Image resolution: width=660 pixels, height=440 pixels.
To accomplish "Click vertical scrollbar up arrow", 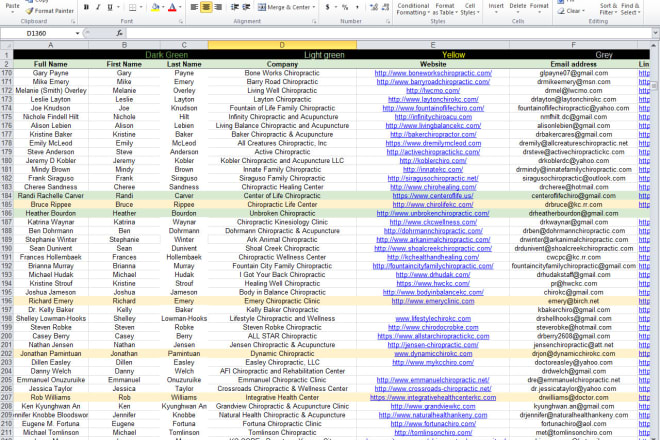I will point(654,45).
